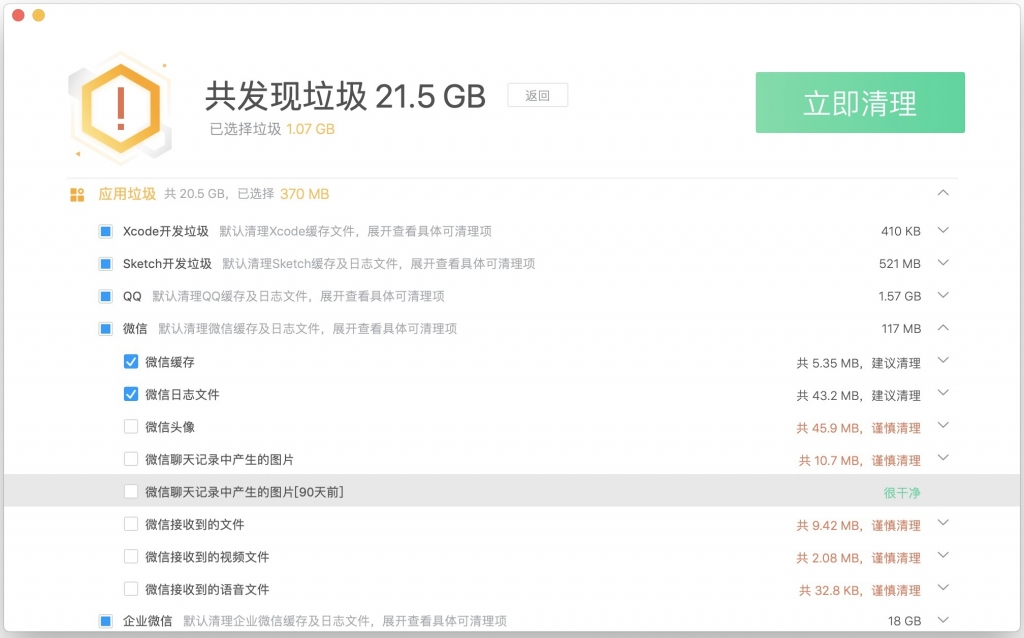Collapse the 应用垃圾 section chevron

(943, 192)
